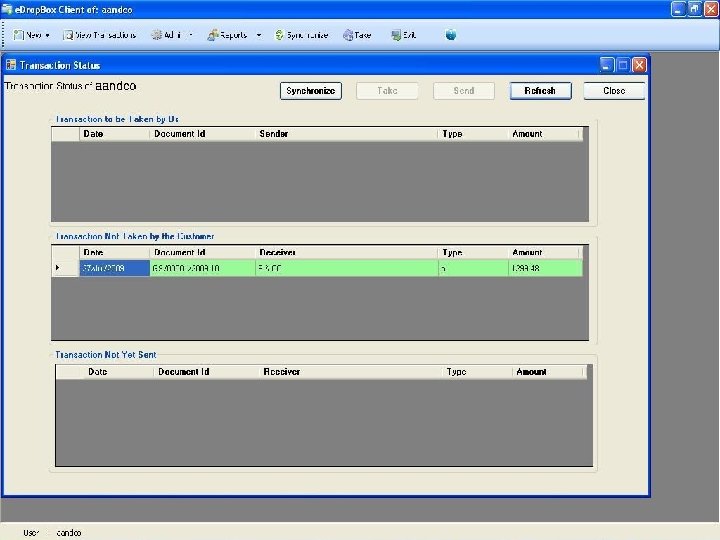Image resolution: width=720 pixels, height=540 pixels.
Task: Click the document id cell in green row
Action: (202, 268)
